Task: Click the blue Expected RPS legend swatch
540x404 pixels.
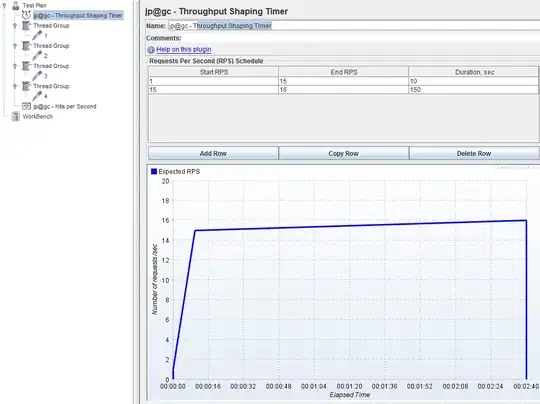Action: pyautogui.click(x=154, y=171)
